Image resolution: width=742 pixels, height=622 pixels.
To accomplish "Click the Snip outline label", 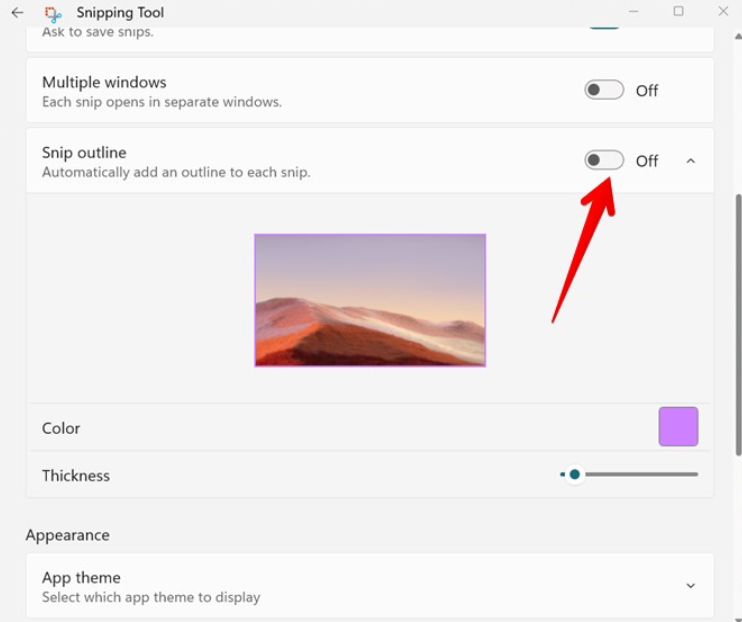I will tap(84, 152).
